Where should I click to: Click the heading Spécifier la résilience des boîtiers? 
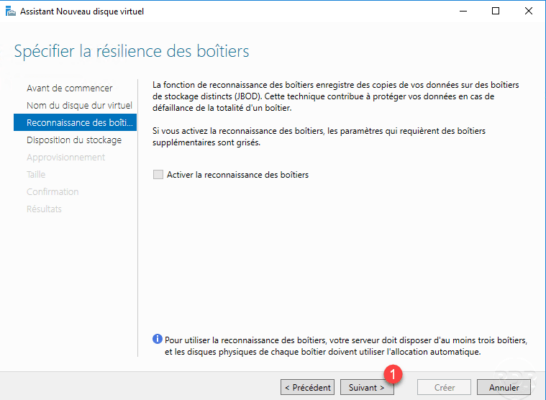pyautogui.click(x=132, y=51)
